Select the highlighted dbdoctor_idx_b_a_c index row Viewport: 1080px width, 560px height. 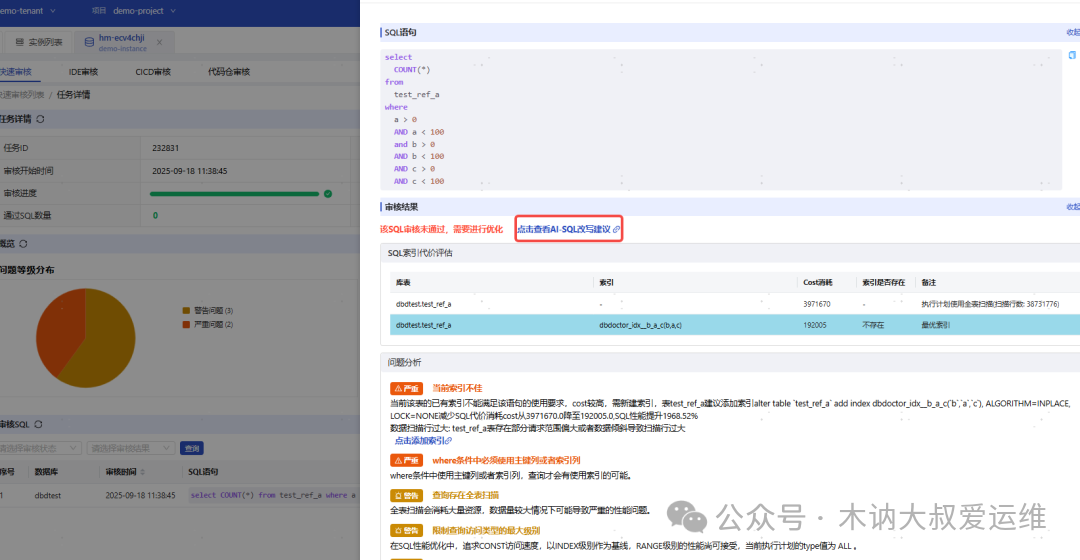pyautogui.click(x=735, y=325)
